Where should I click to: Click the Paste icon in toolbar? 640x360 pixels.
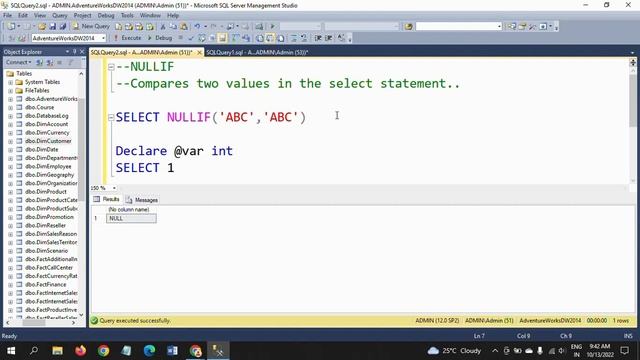[x=184, y=27]
